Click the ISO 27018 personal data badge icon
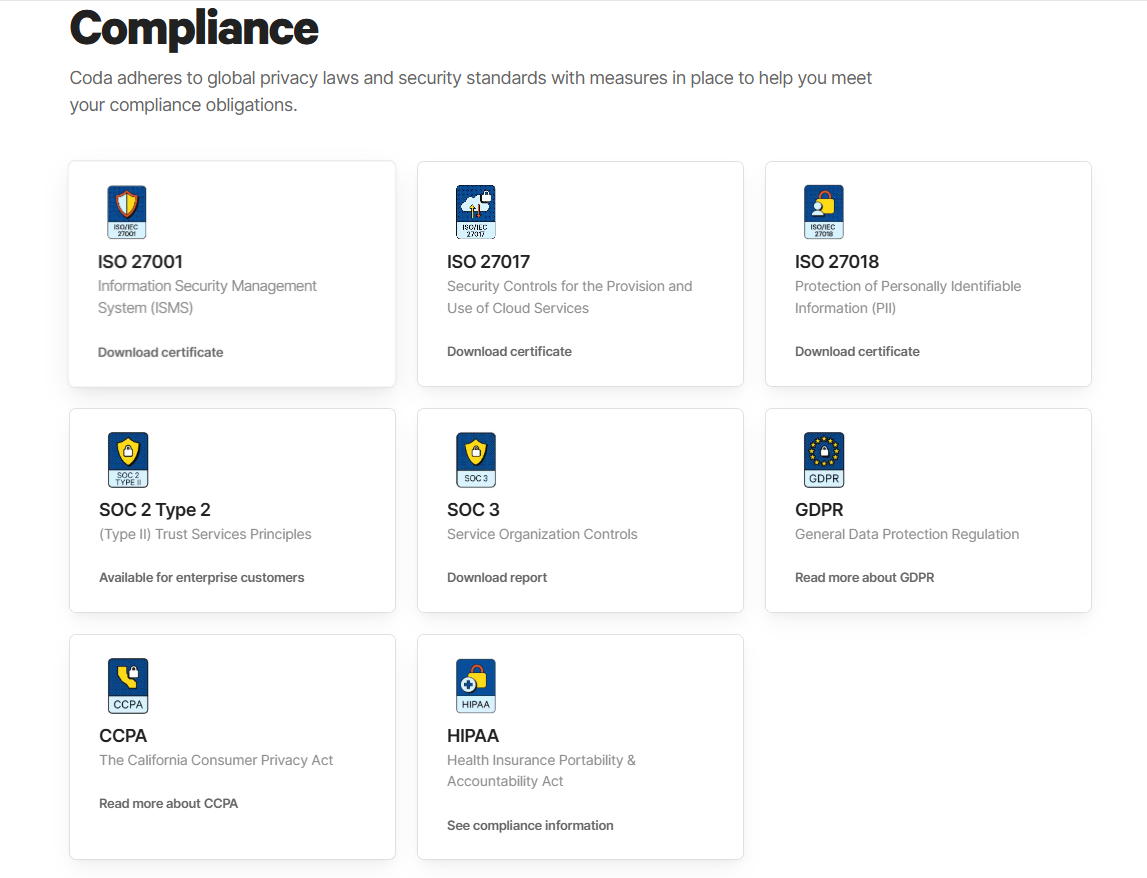 (x=823, y=211)
